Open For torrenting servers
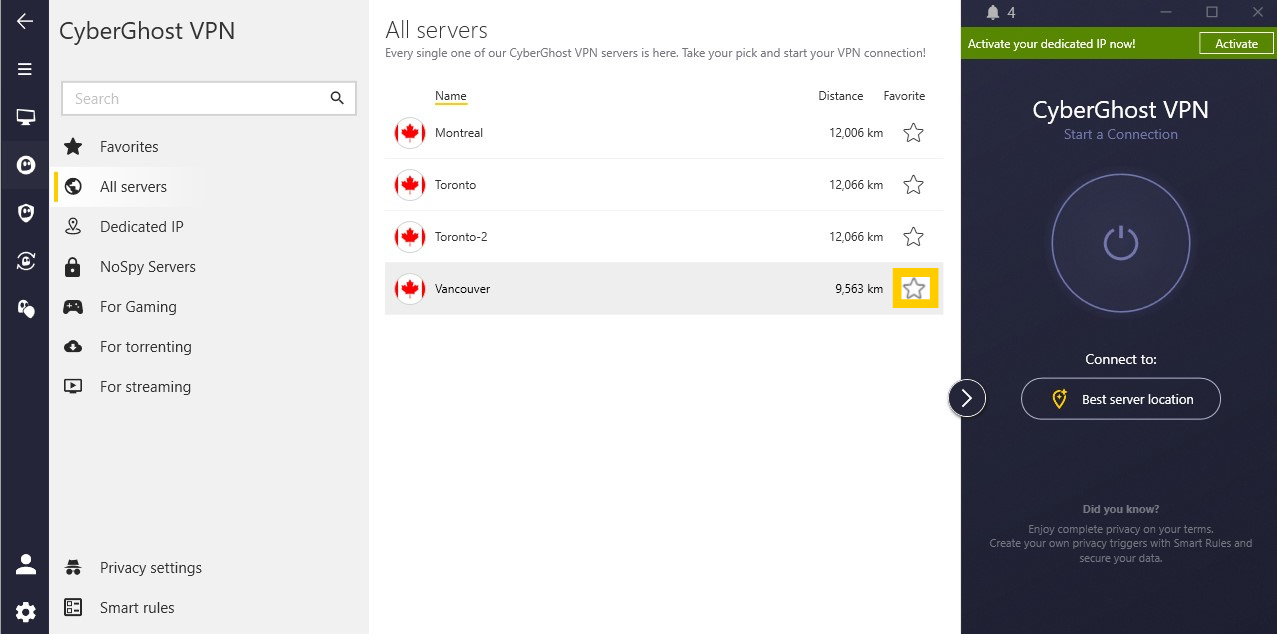1277x634 pixels. pyautogui.click(x=145, y=347)
